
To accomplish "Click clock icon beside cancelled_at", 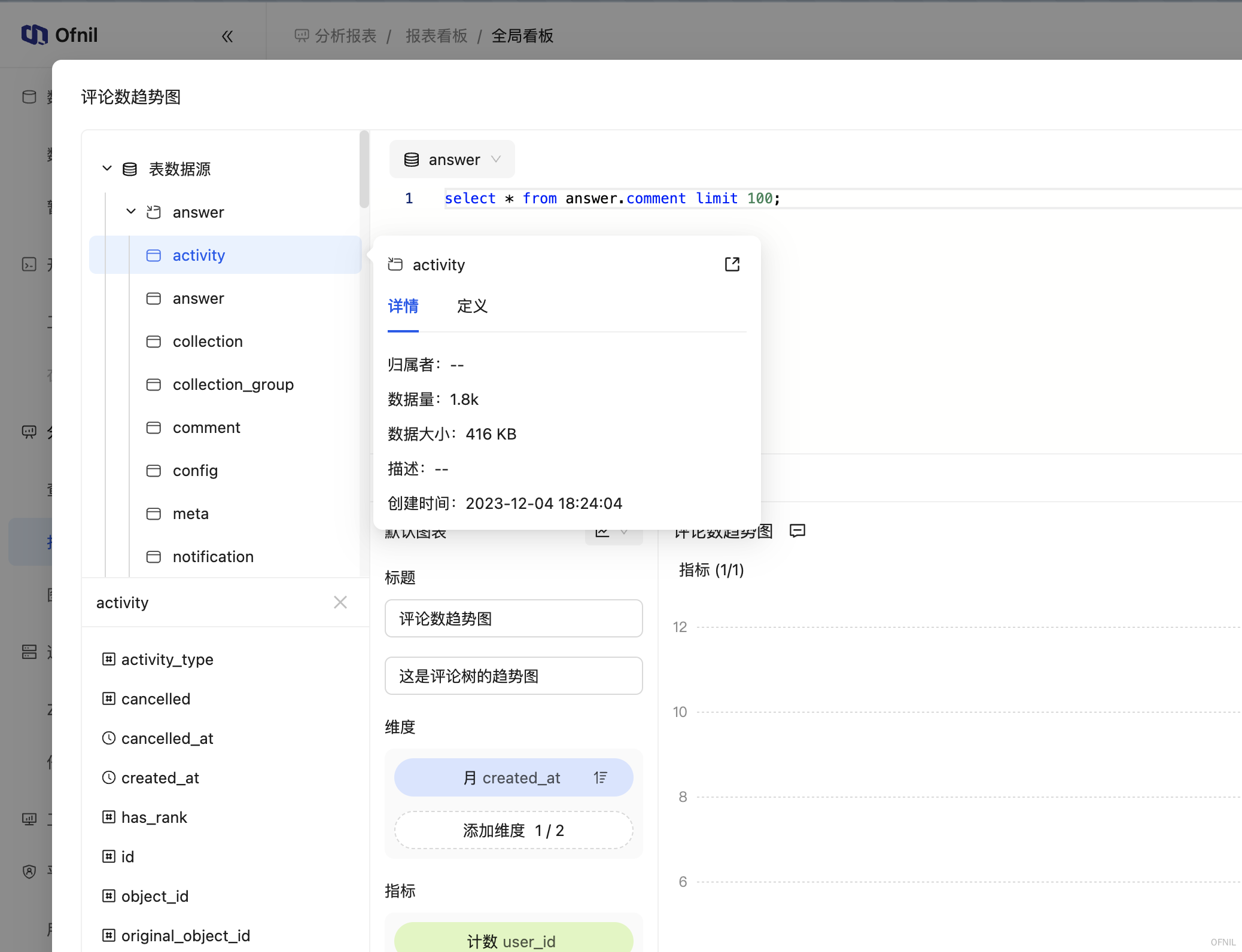I will (109, 738).
